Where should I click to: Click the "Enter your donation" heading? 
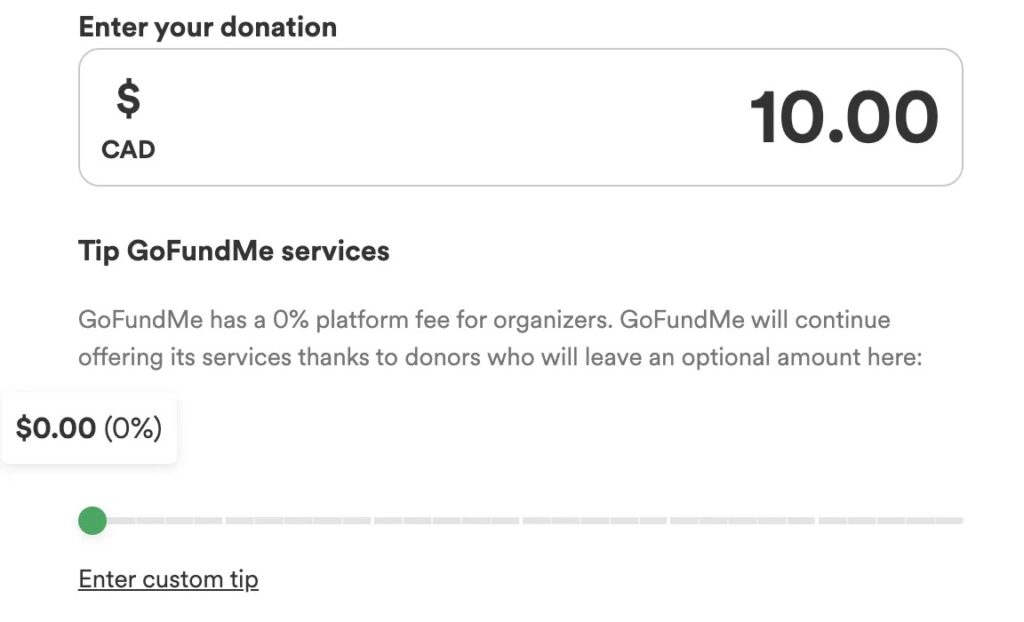(x=207, y=27)
